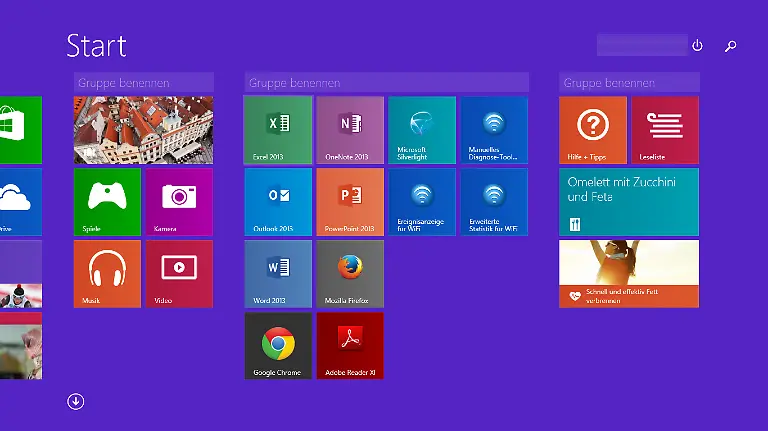Open Schnell und effektiv Fett verbrennen tile

629,274
